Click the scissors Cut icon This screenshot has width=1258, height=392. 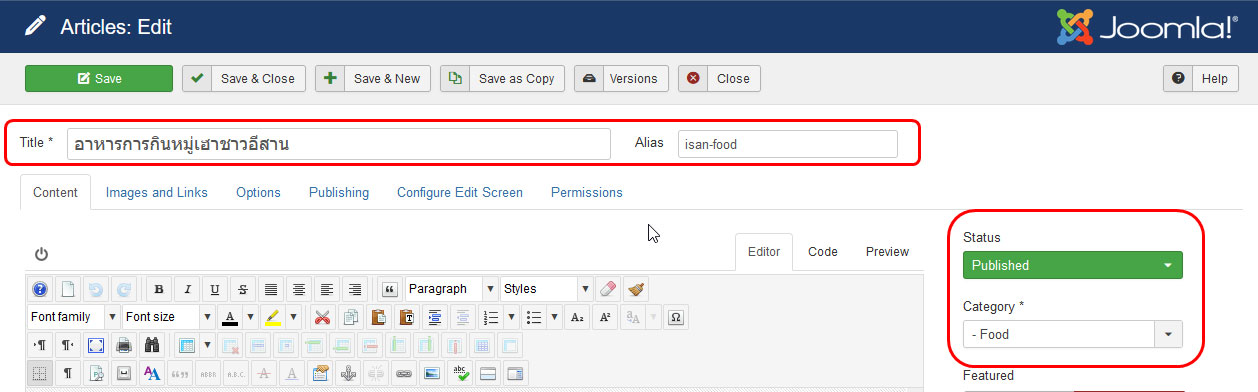click(x=322, y=317)
